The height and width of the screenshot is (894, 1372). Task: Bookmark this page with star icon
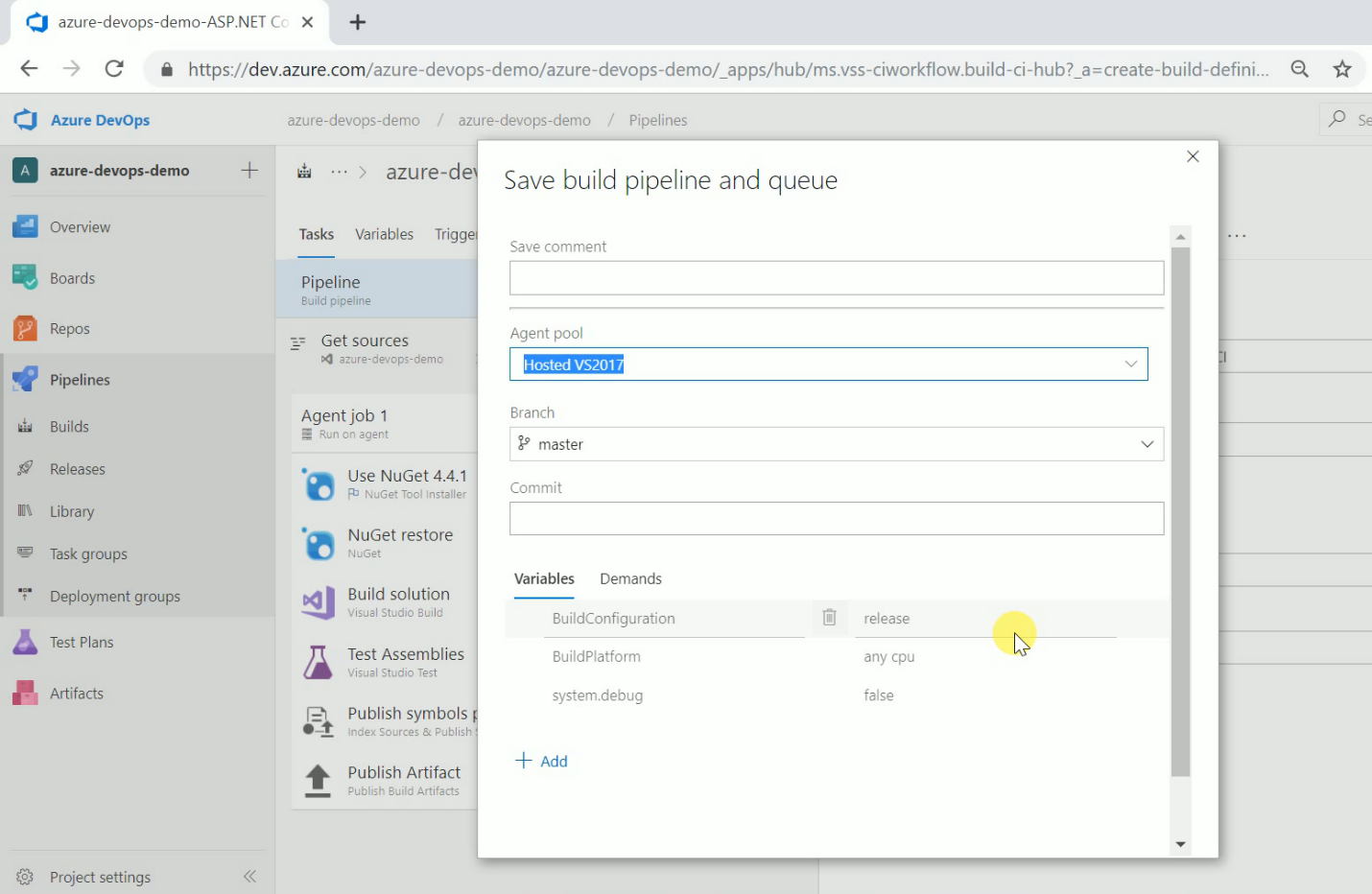(1341, 69)
